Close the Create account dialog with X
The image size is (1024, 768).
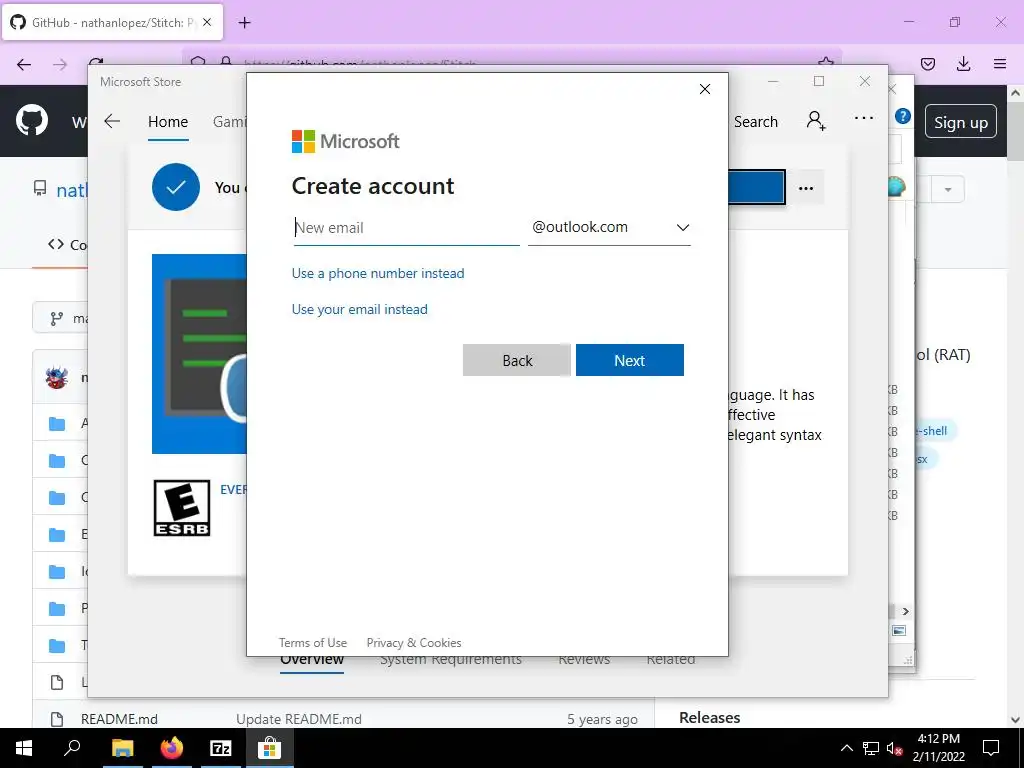[705, 89]
